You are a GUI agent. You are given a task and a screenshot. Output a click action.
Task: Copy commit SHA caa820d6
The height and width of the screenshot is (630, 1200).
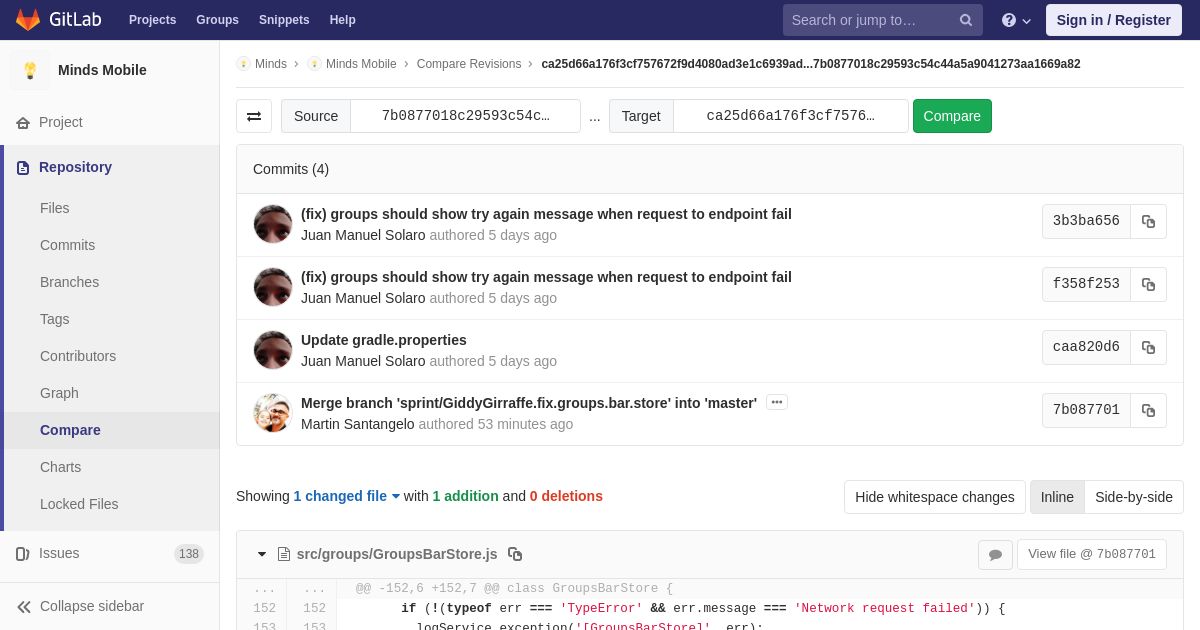coord(1148,347)
